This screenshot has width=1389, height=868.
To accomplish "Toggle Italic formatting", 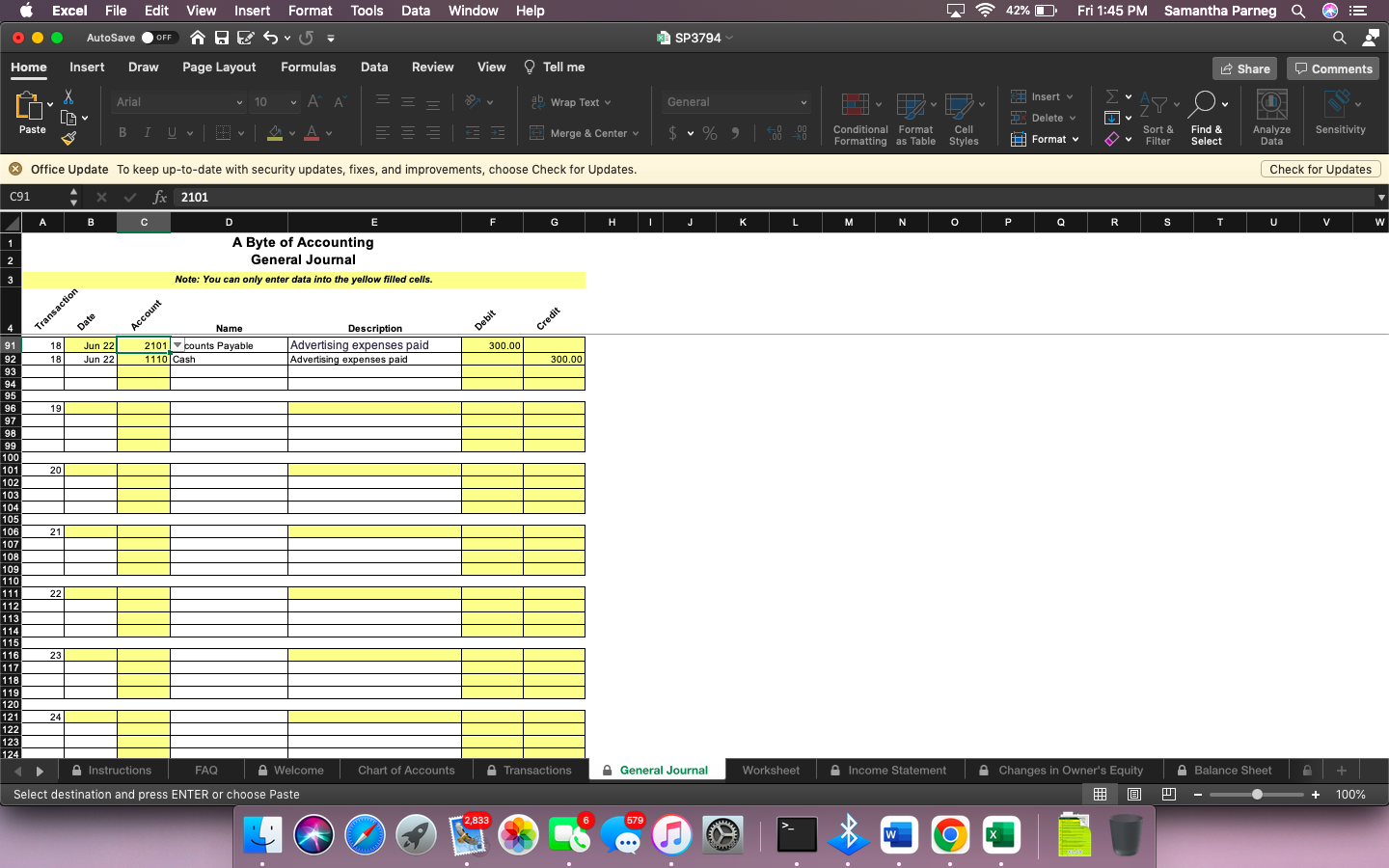I will (x=148, y=133).
